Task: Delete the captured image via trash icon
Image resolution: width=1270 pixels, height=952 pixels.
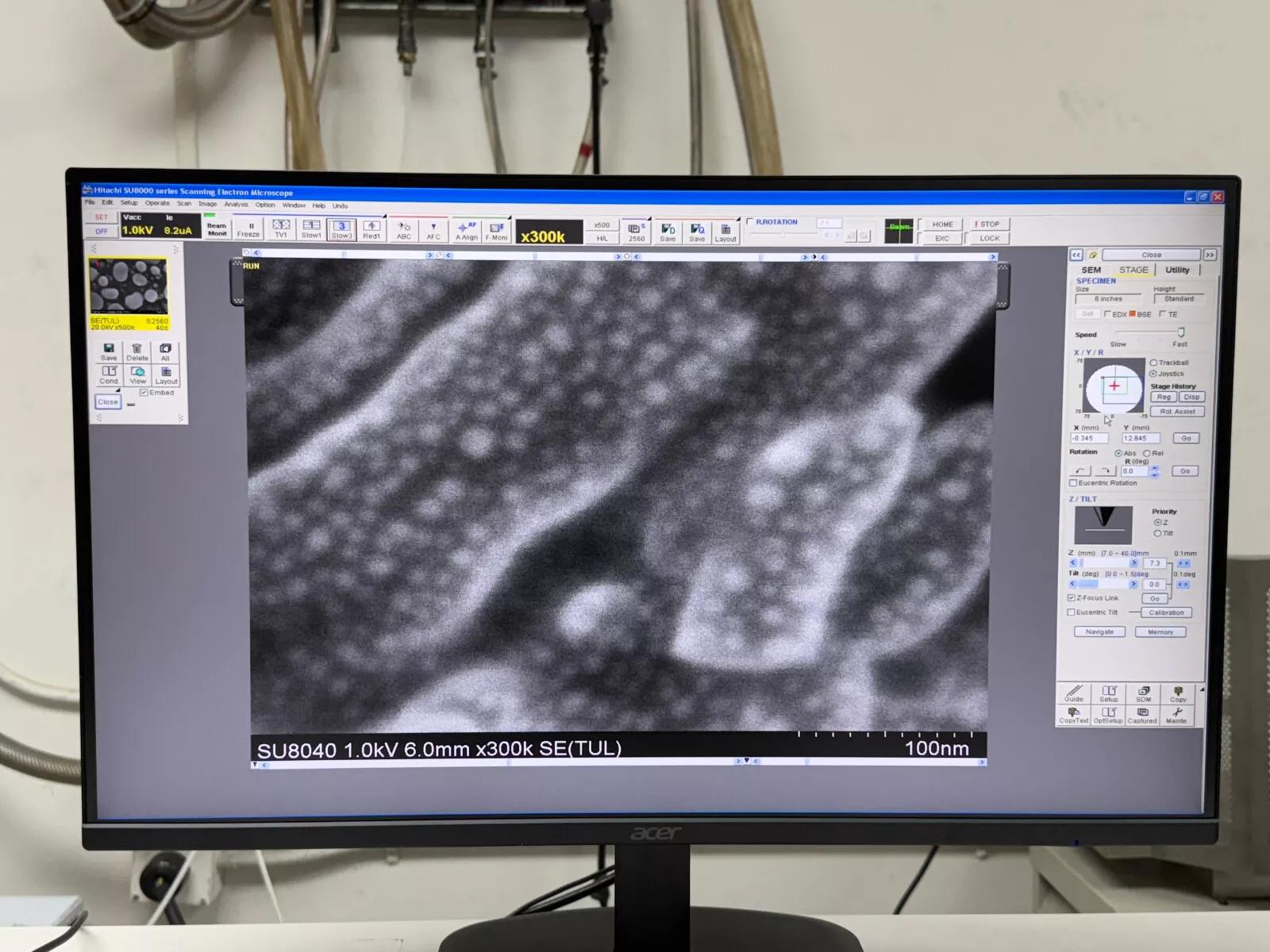Action: [137, 350]
